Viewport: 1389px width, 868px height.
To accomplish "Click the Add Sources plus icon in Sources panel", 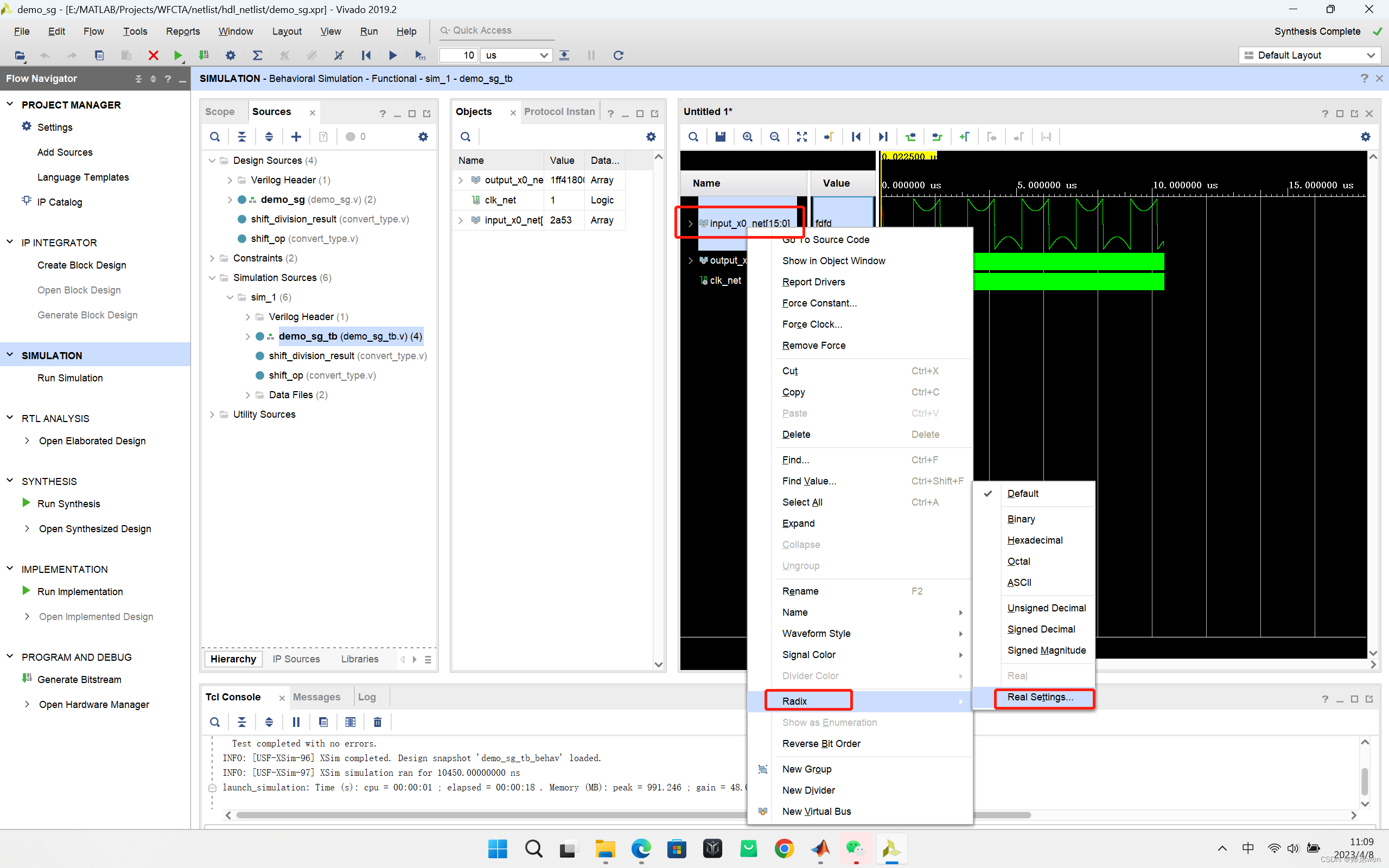I will click(296, 137).
